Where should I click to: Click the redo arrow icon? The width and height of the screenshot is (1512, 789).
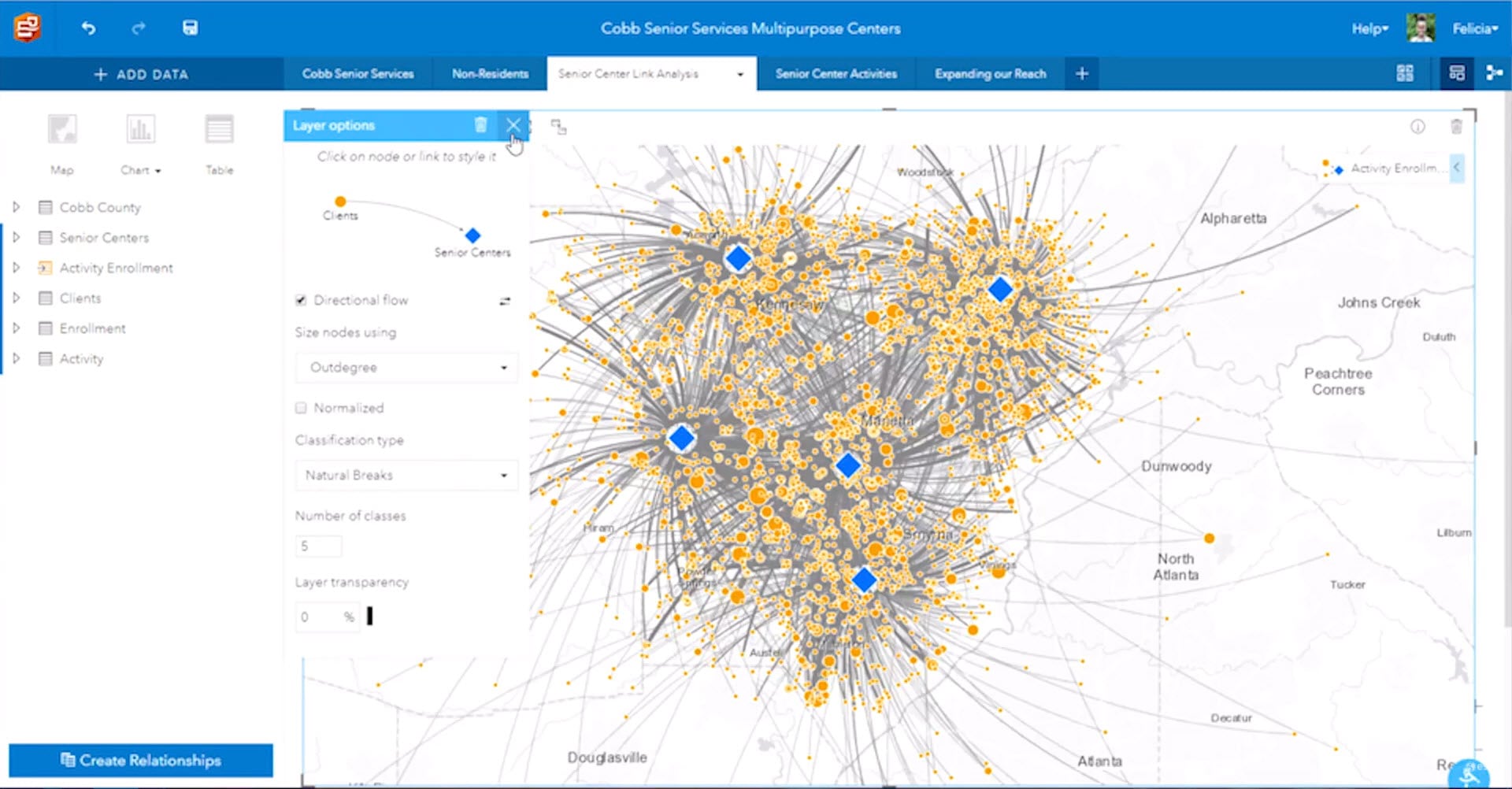[x=139, y=27]
